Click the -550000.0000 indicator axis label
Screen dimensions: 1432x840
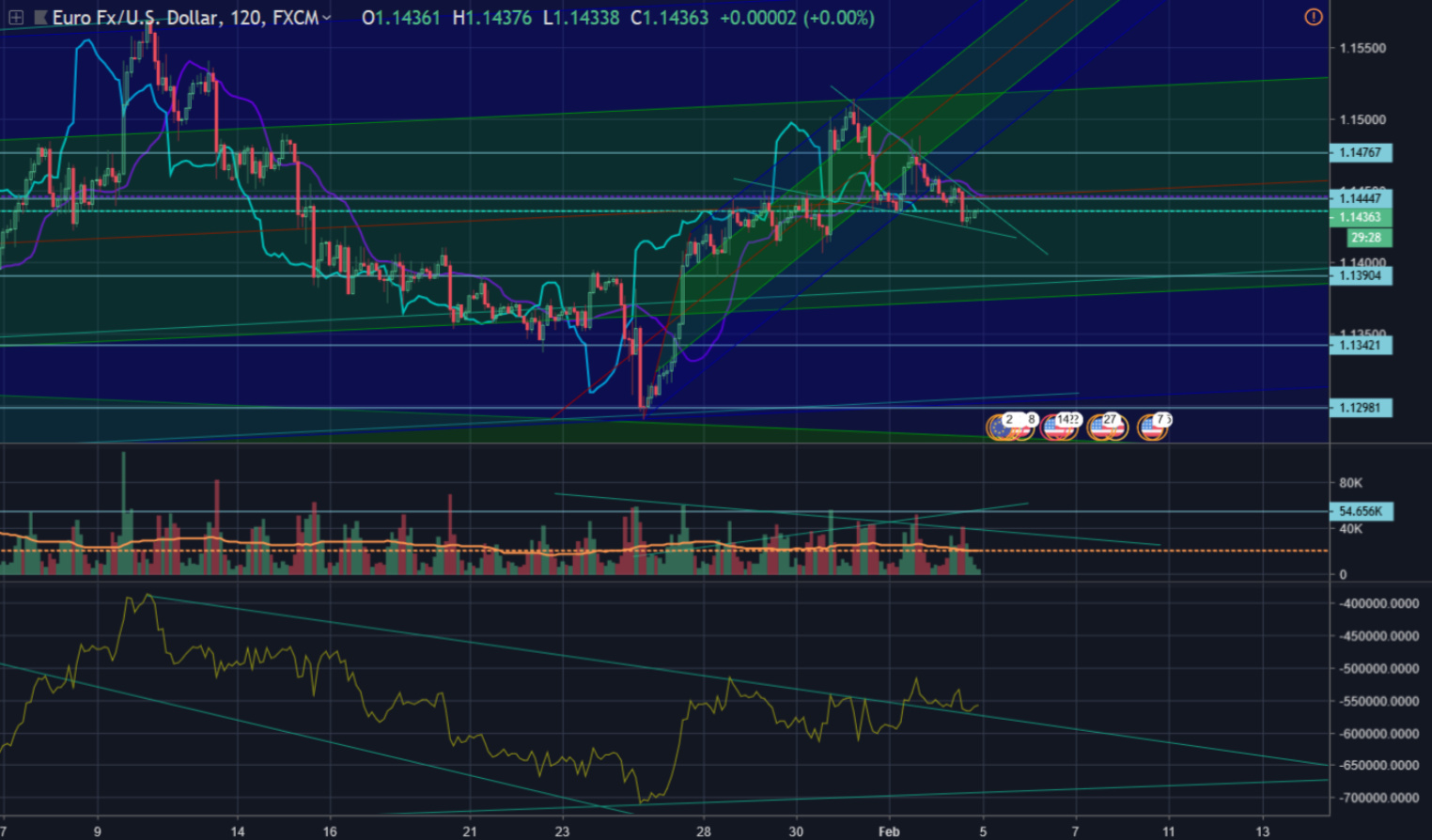[1378, 701]
